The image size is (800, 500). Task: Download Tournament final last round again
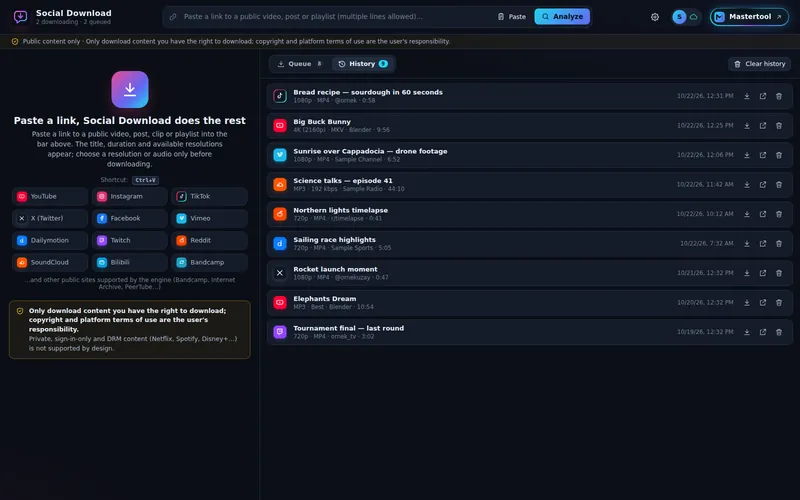(x=746, y=332)
